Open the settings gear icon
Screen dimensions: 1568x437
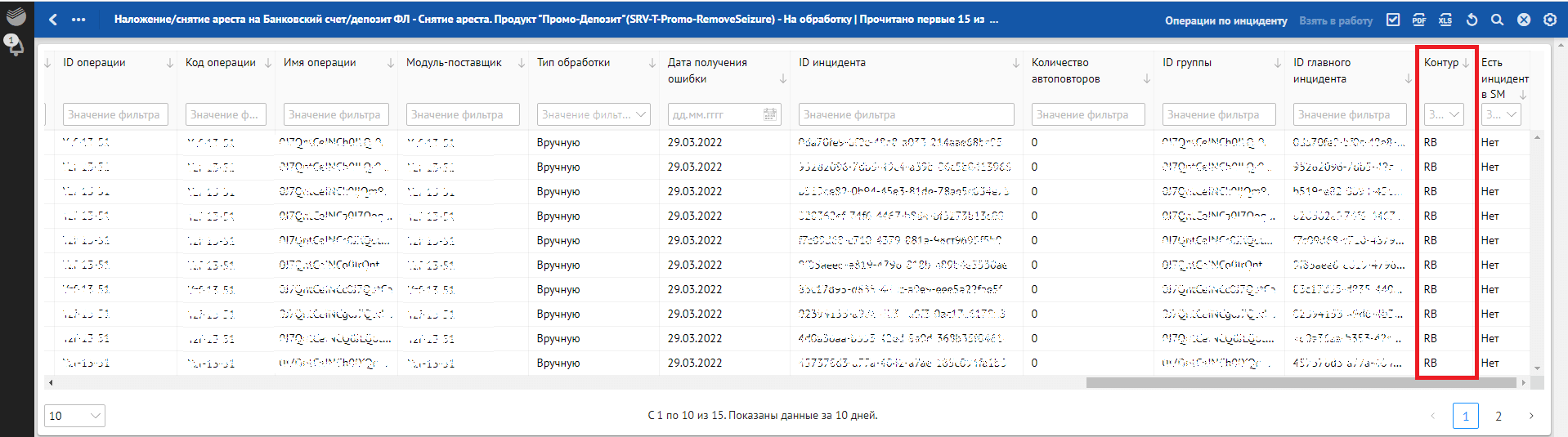(x=1550, y=20)
